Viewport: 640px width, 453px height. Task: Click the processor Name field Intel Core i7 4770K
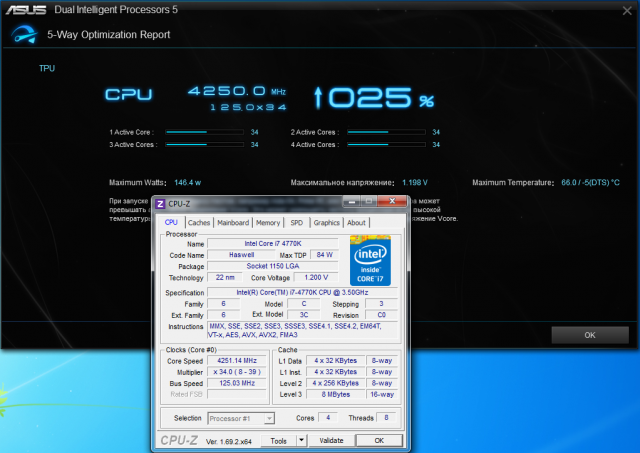pyautogui.click(x=273, y=244)
